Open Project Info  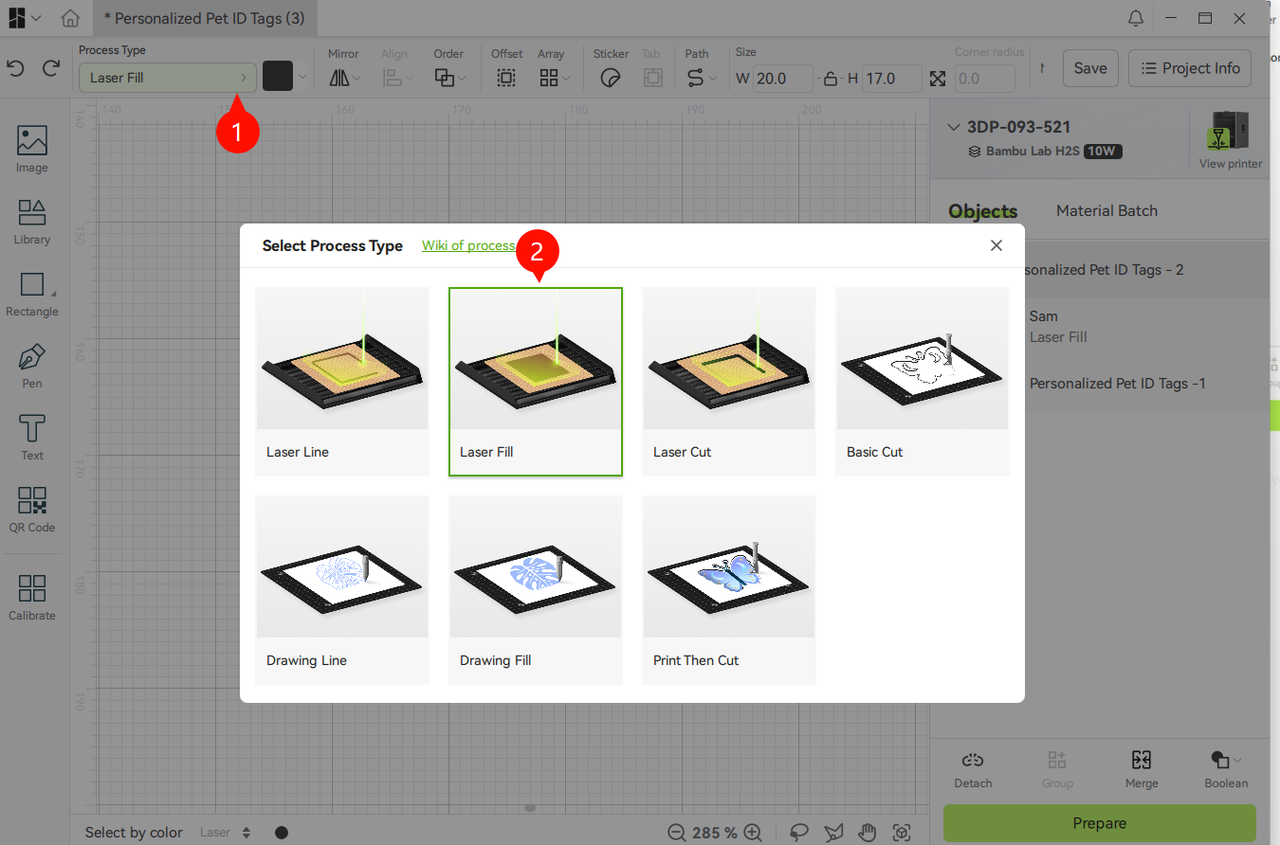[x=1190, y=68]
